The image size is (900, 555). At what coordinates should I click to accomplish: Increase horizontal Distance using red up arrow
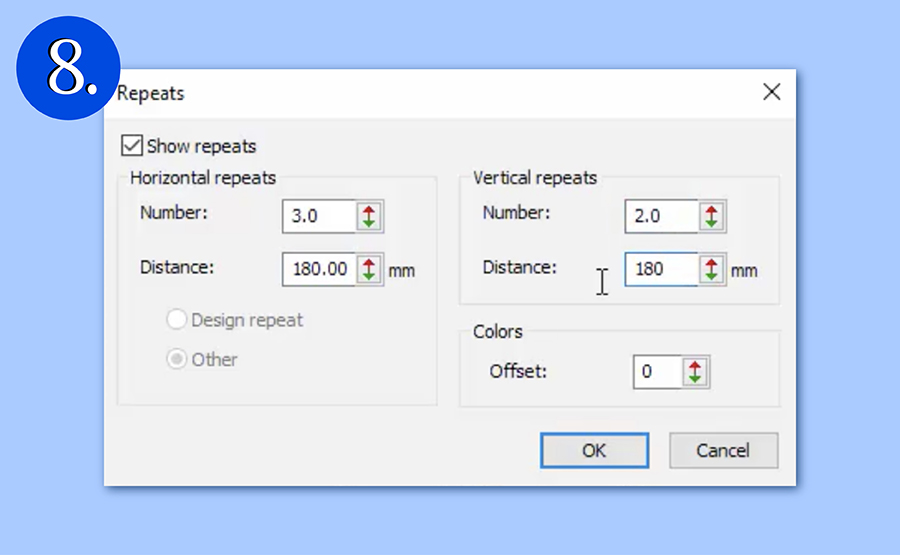tap(369, 263)
